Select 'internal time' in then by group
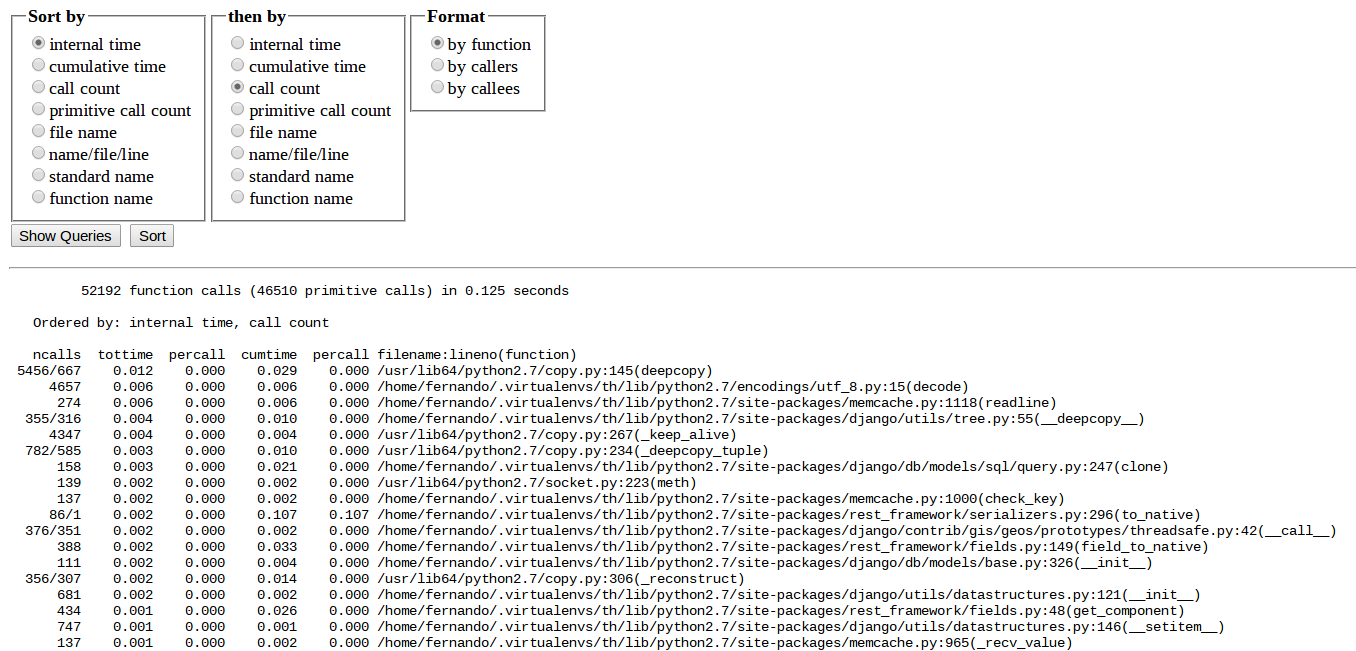 [x=238, y=43]
